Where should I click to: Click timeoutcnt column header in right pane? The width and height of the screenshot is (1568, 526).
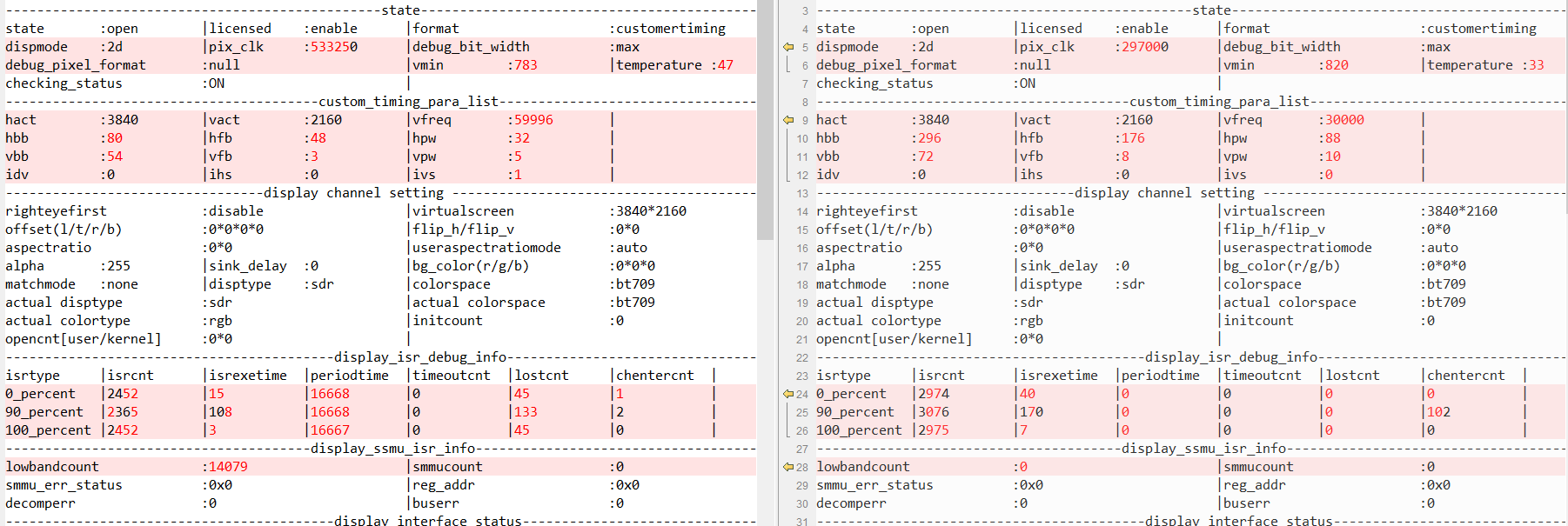(x=1263, y=376)
